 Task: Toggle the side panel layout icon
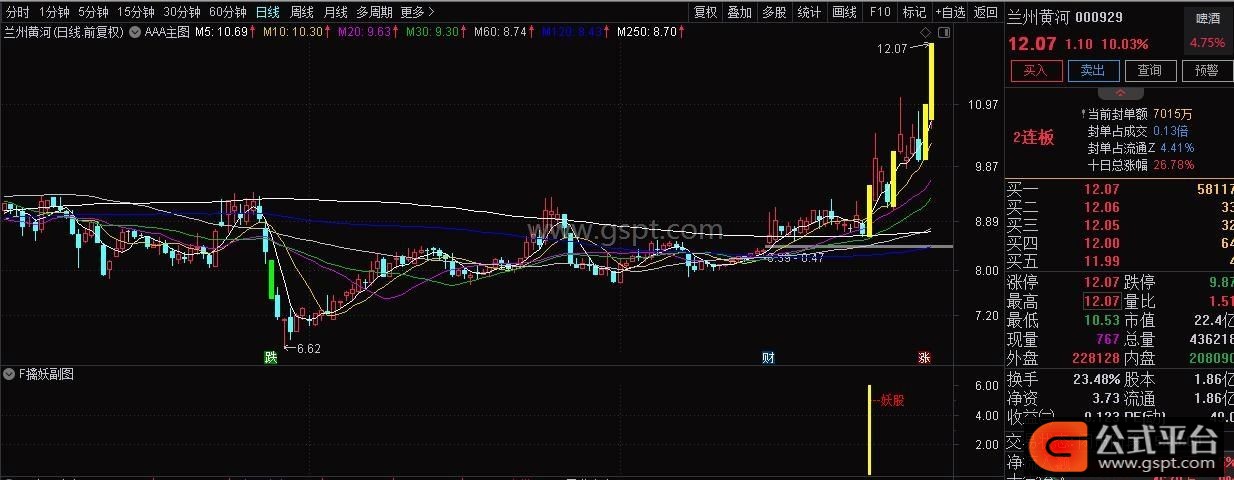(943, 32)
